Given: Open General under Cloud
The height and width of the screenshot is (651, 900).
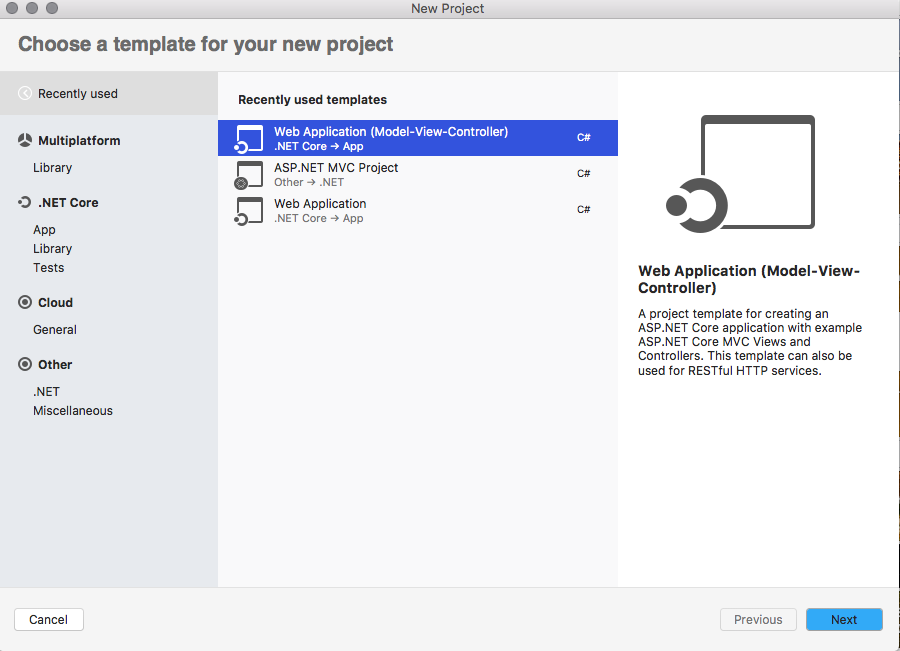Looking at the screenshot, I should click(55, 330).
